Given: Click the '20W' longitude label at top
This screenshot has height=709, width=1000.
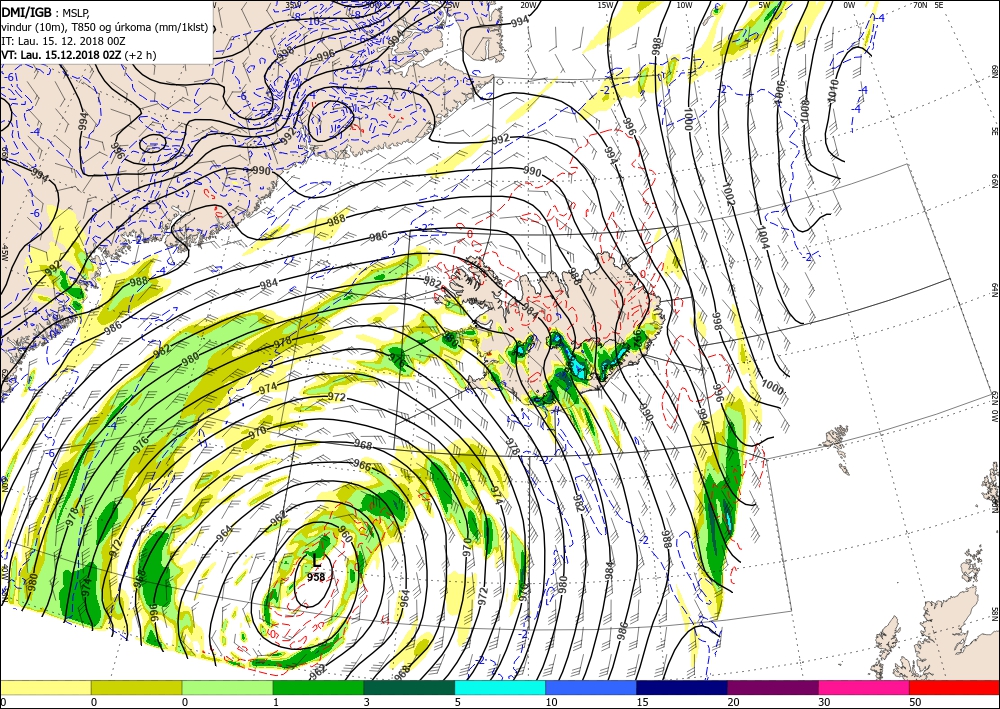Looking at the screenshot, I should tap(527, 5).
